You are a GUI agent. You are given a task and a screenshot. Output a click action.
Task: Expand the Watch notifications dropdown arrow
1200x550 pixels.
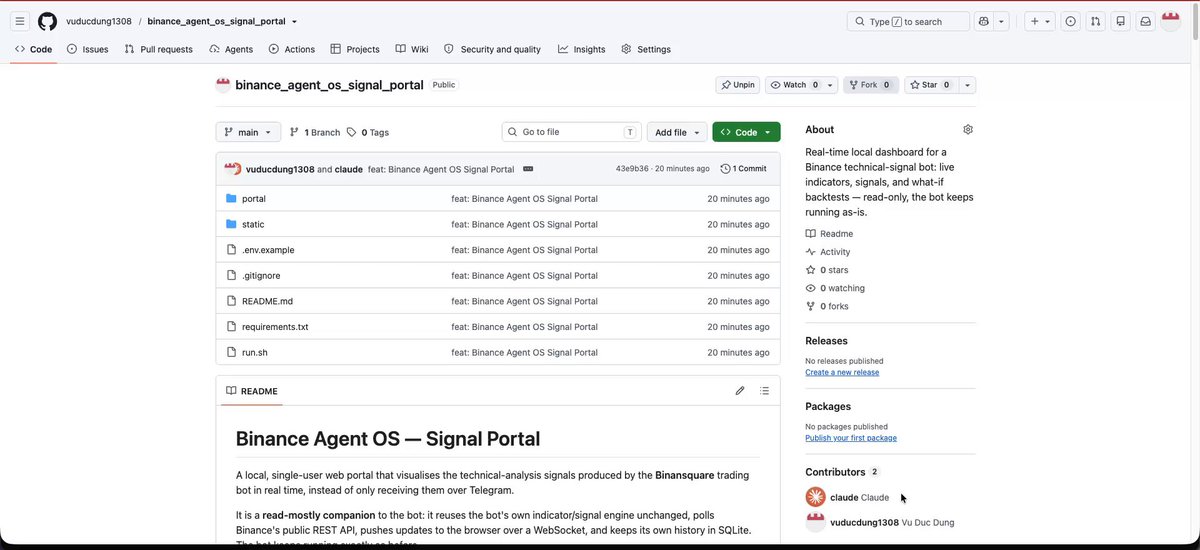830,85
